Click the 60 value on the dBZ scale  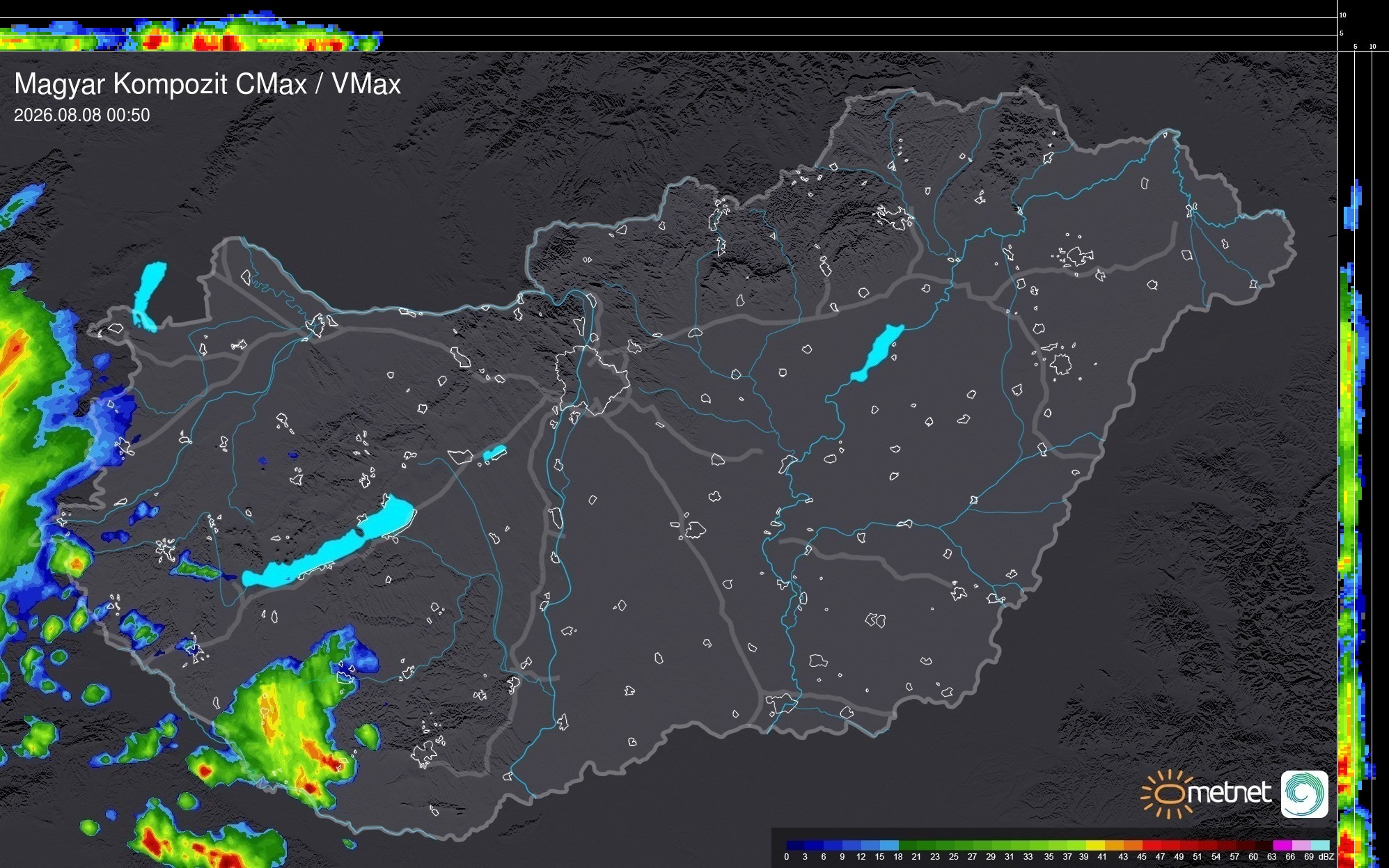click(x=1253, y=857)
